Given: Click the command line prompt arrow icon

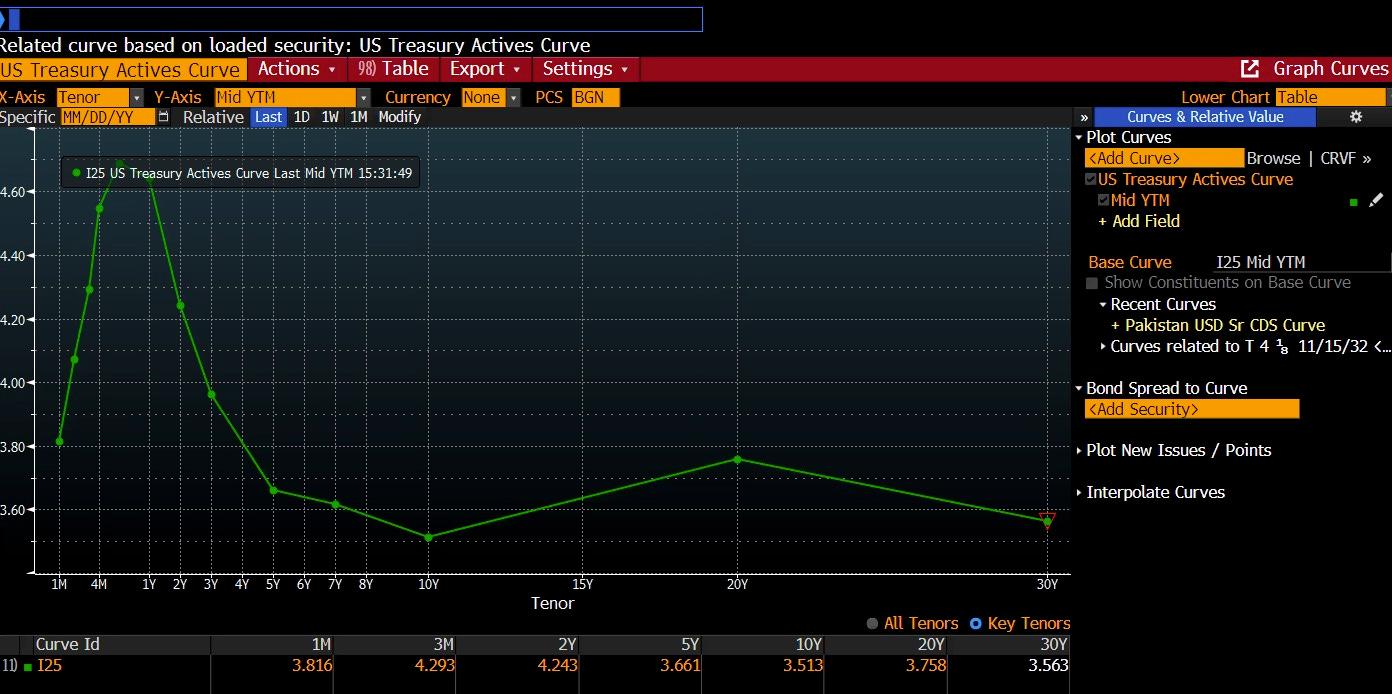Looking at the screenshot, I should 3,19.
